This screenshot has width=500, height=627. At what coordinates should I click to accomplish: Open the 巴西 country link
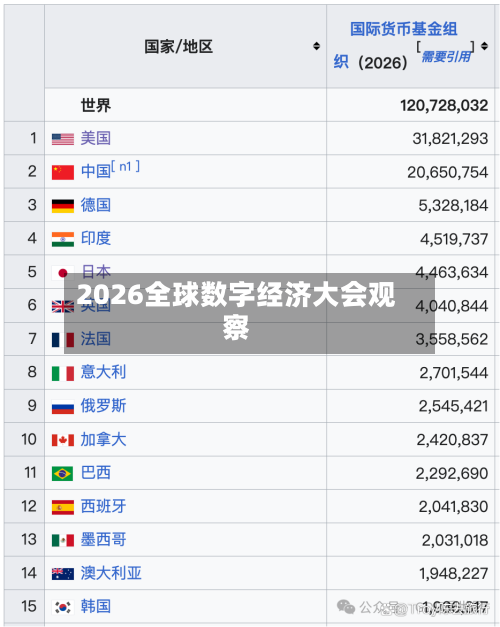pyautogui.click(x=96, y=473)
